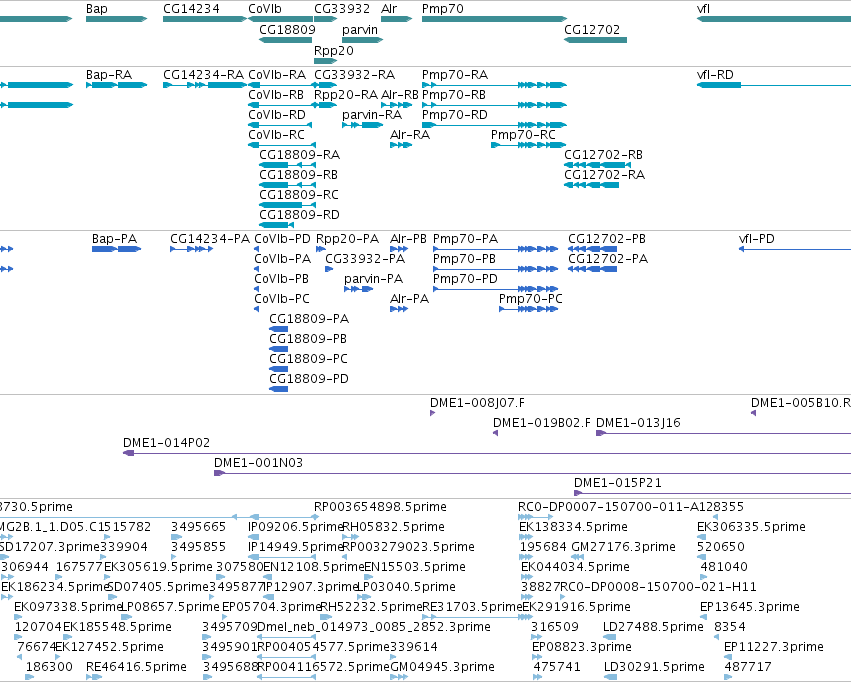The image size is (851, 682).
Task: Select the CG33932 gene label
Action: point(342,9)
